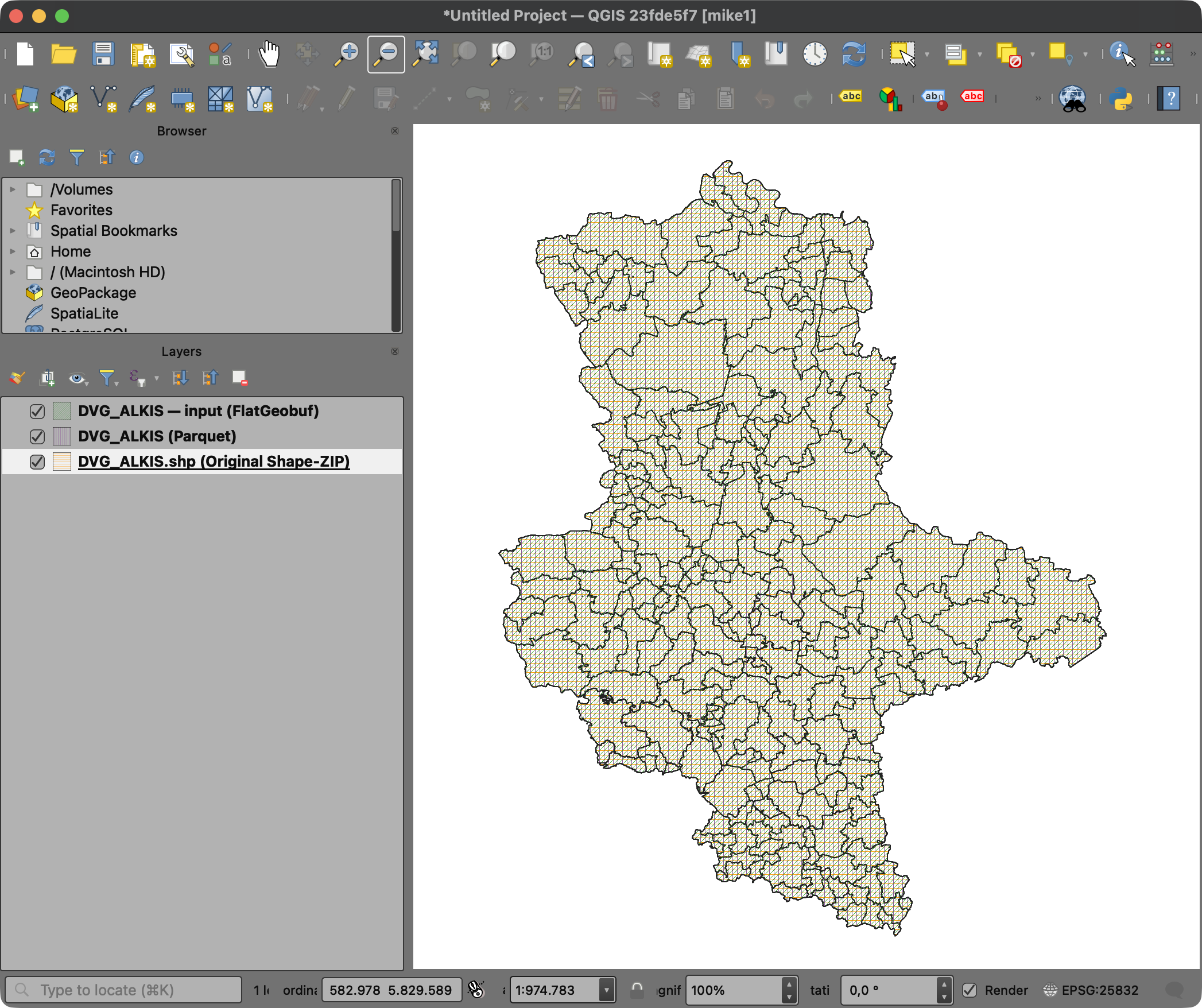Viewport: 1202px width, 1008px height.
Task: Expand the /Volumes browser folder
Action: [x=13, y=189]
